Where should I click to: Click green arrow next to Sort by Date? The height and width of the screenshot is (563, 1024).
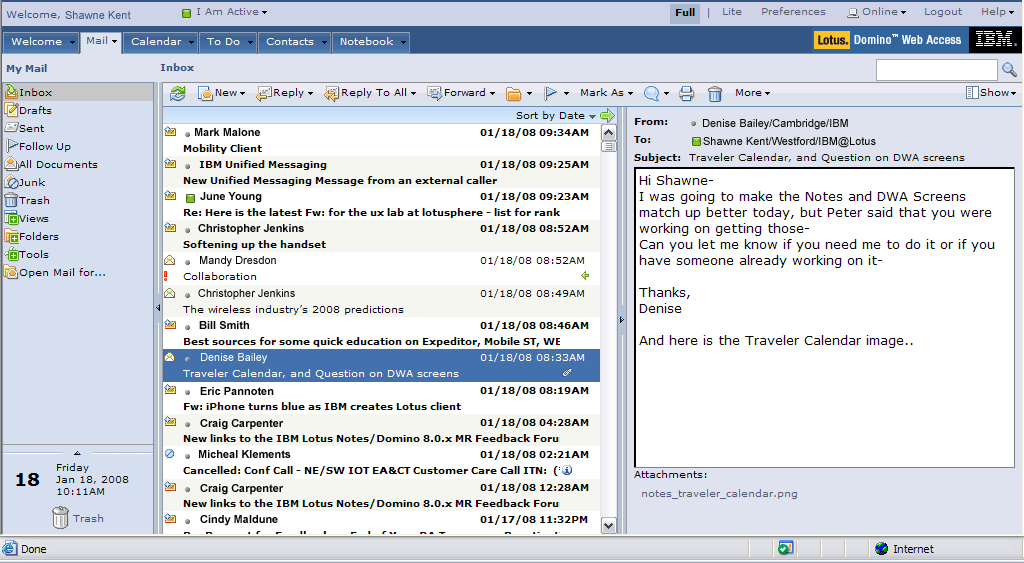pyautogui.click(x=608, y=116)
